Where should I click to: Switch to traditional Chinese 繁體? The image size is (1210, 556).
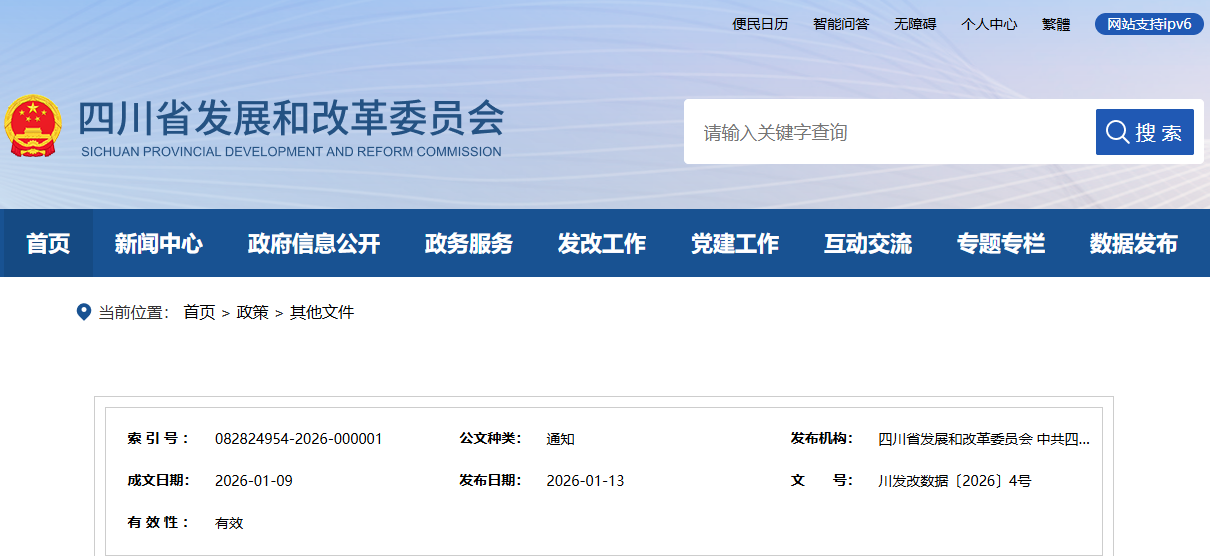pos(1056,24)
